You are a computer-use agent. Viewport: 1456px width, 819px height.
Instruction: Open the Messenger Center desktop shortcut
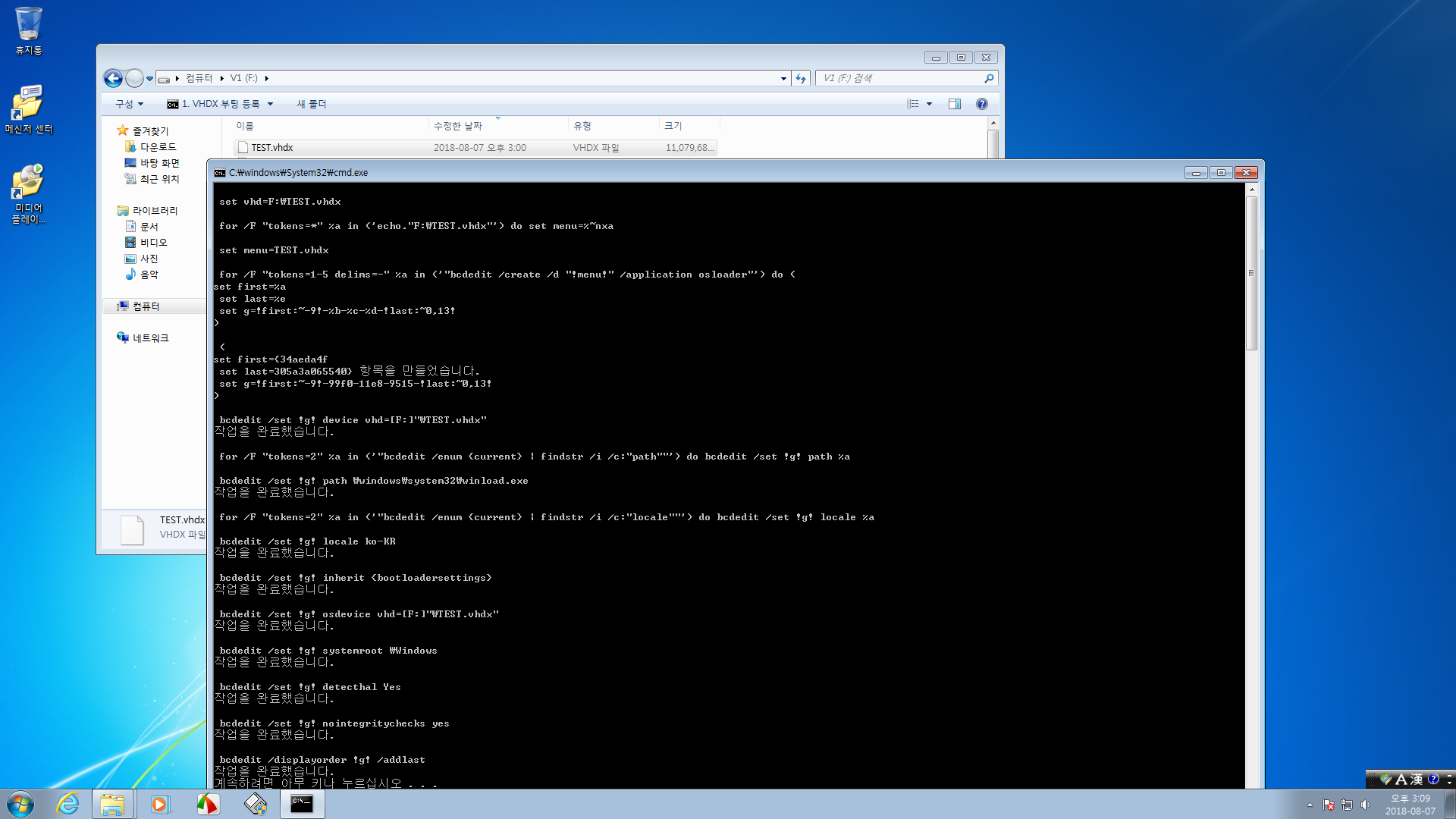[x=28, y=109]
